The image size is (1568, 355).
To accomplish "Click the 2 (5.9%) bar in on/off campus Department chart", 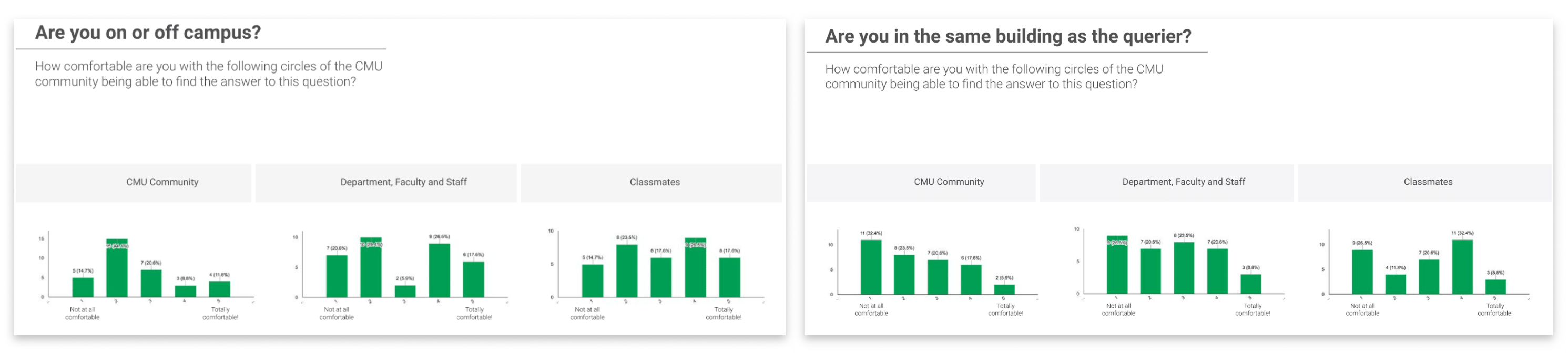I will [405, 291].
